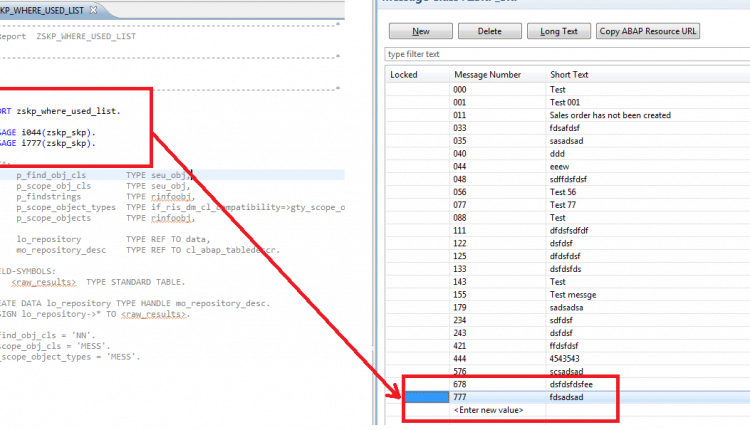This screenshot has height=430, width=750.
Task: Click p_findstrings in the code
Action: tap(48, 197)
